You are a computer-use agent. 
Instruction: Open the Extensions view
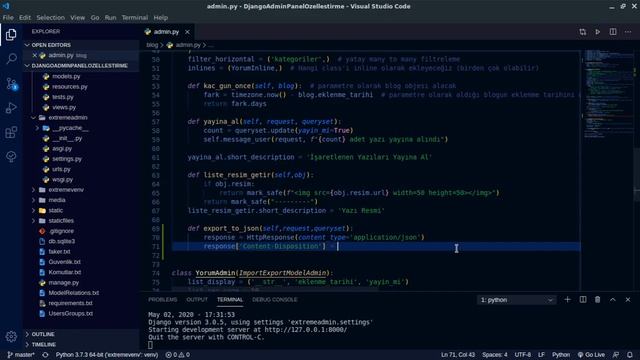pos(11,132)
